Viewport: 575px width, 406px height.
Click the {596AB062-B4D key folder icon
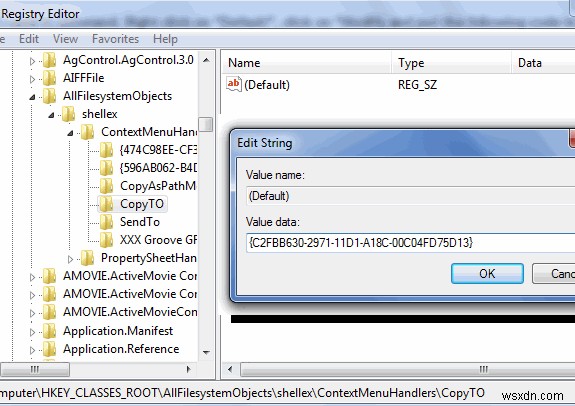(107, 168)
